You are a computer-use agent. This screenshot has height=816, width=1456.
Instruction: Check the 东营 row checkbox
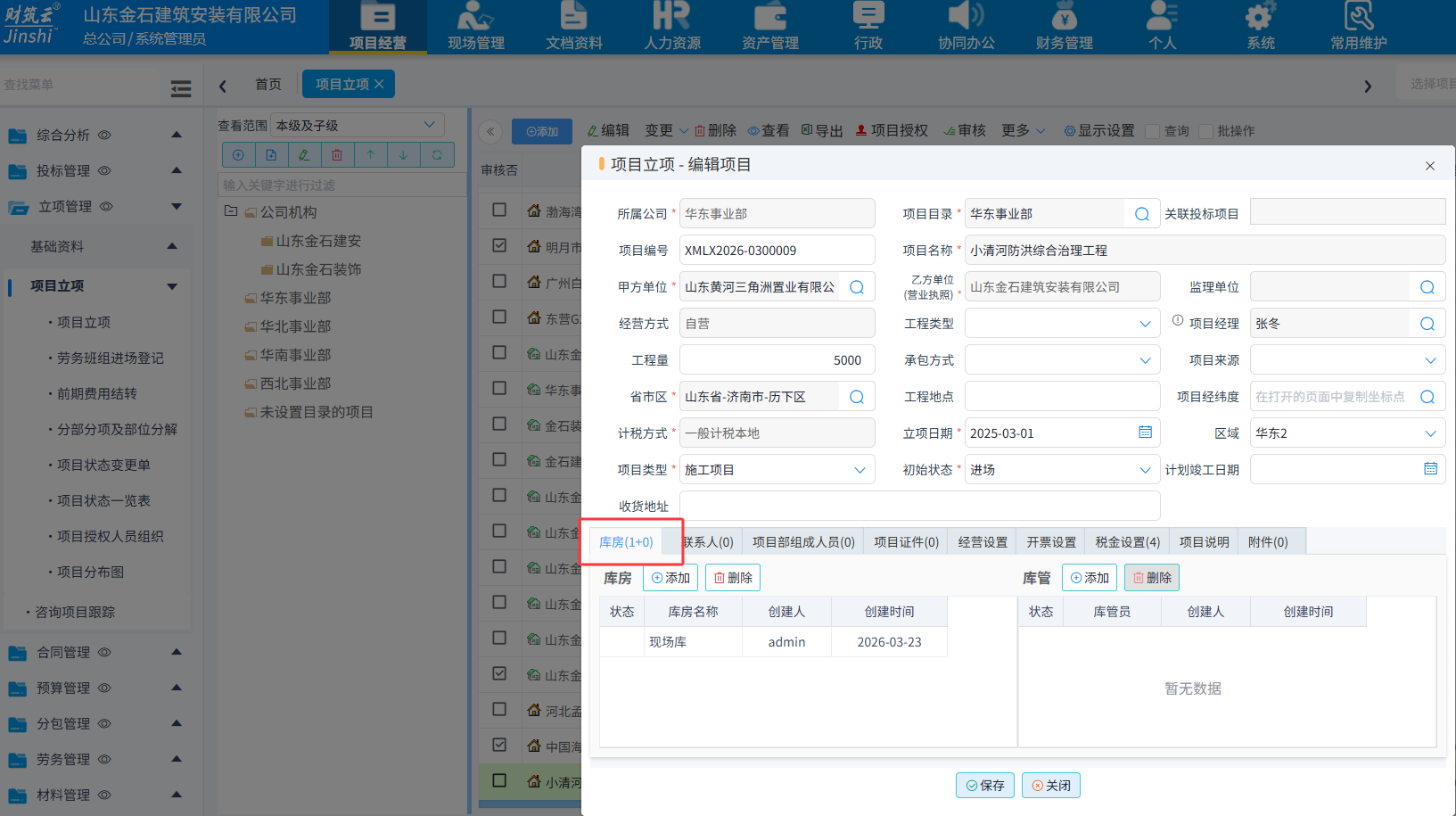(x=499, y=317)
